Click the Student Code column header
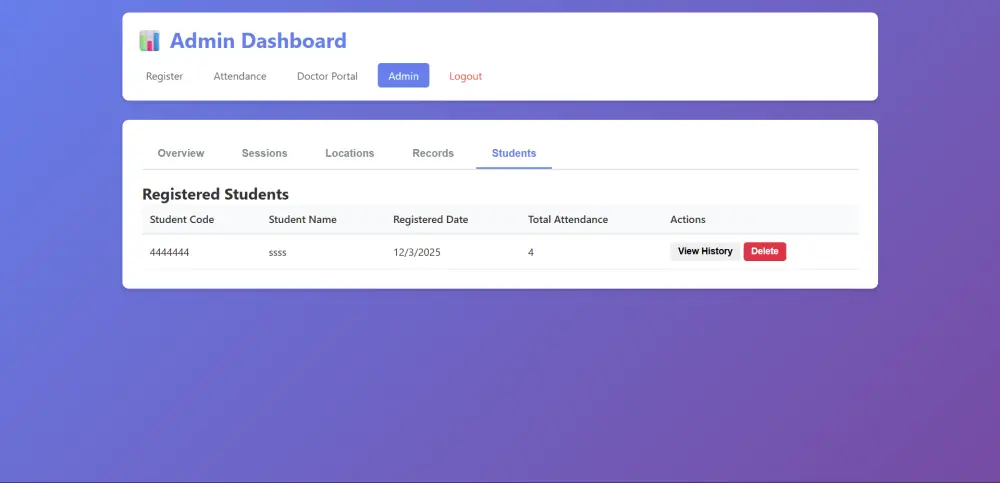Viewport: 1000px width, 483px height. [182, 219]
